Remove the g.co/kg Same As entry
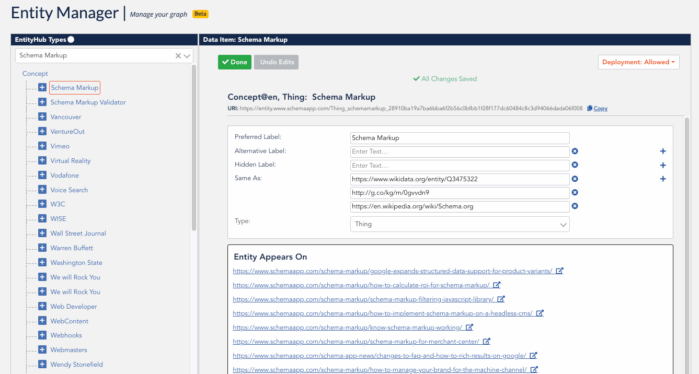 pos(575,193)
